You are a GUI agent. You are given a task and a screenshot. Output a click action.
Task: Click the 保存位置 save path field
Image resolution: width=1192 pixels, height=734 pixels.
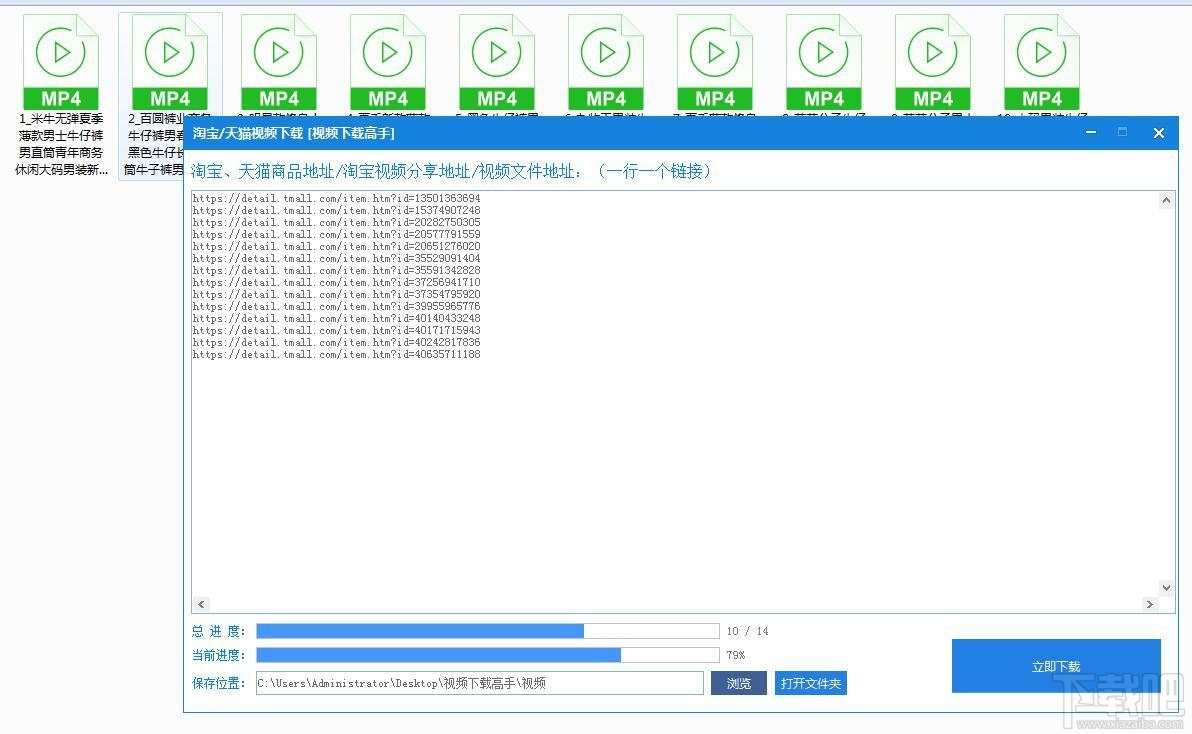tap(480, 683)
